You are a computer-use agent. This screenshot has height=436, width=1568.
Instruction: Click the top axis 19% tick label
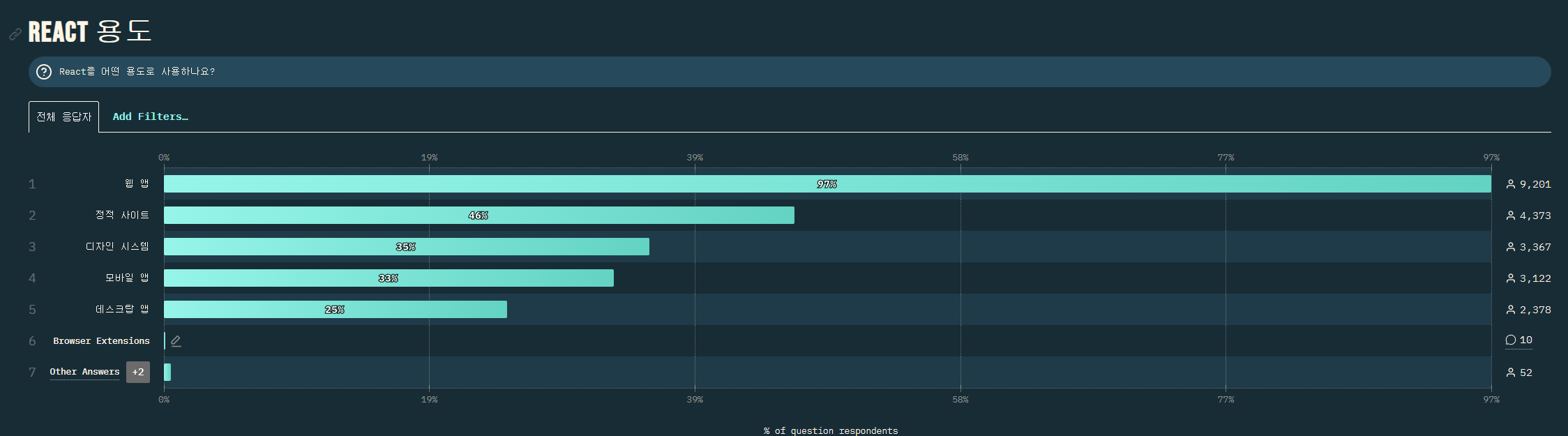tap(429, 158)
